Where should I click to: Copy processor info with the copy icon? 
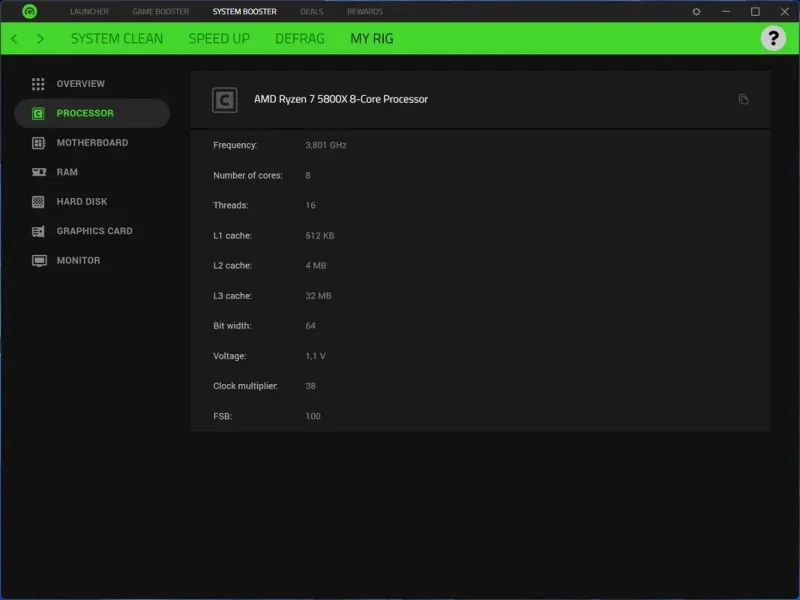click(743, 99)
